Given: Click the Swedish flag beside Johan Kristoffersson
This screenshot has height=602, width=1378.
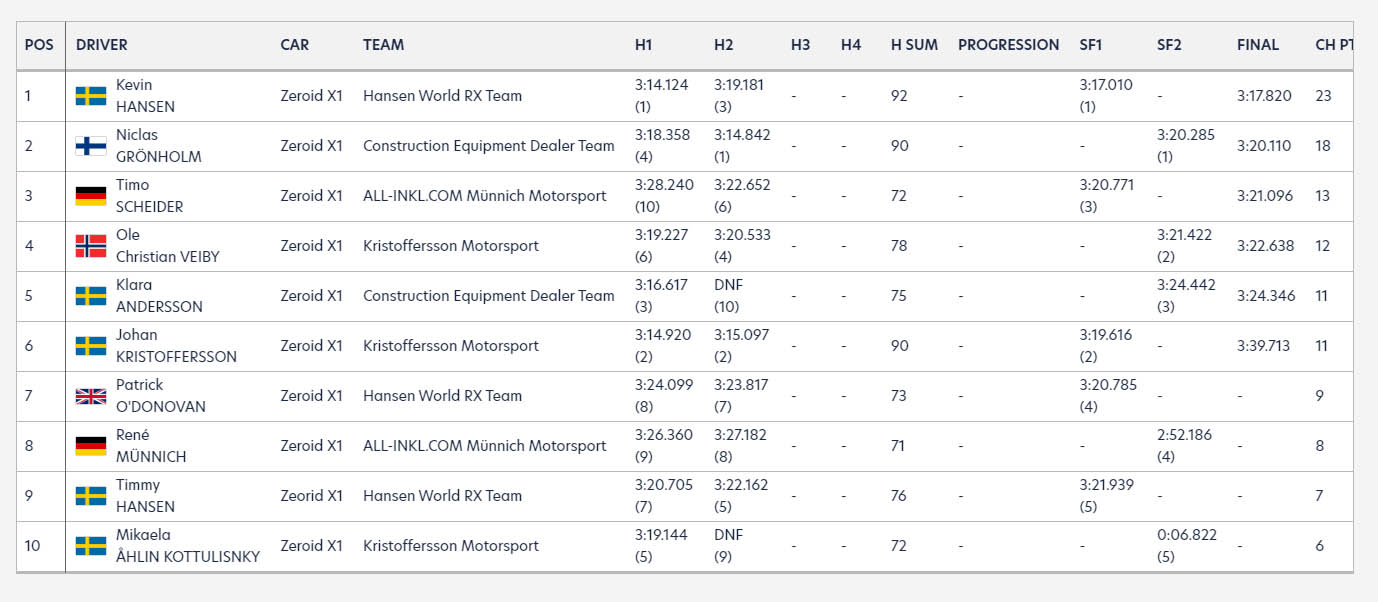Looking at the screenshot, I should (x=91, y=346).
